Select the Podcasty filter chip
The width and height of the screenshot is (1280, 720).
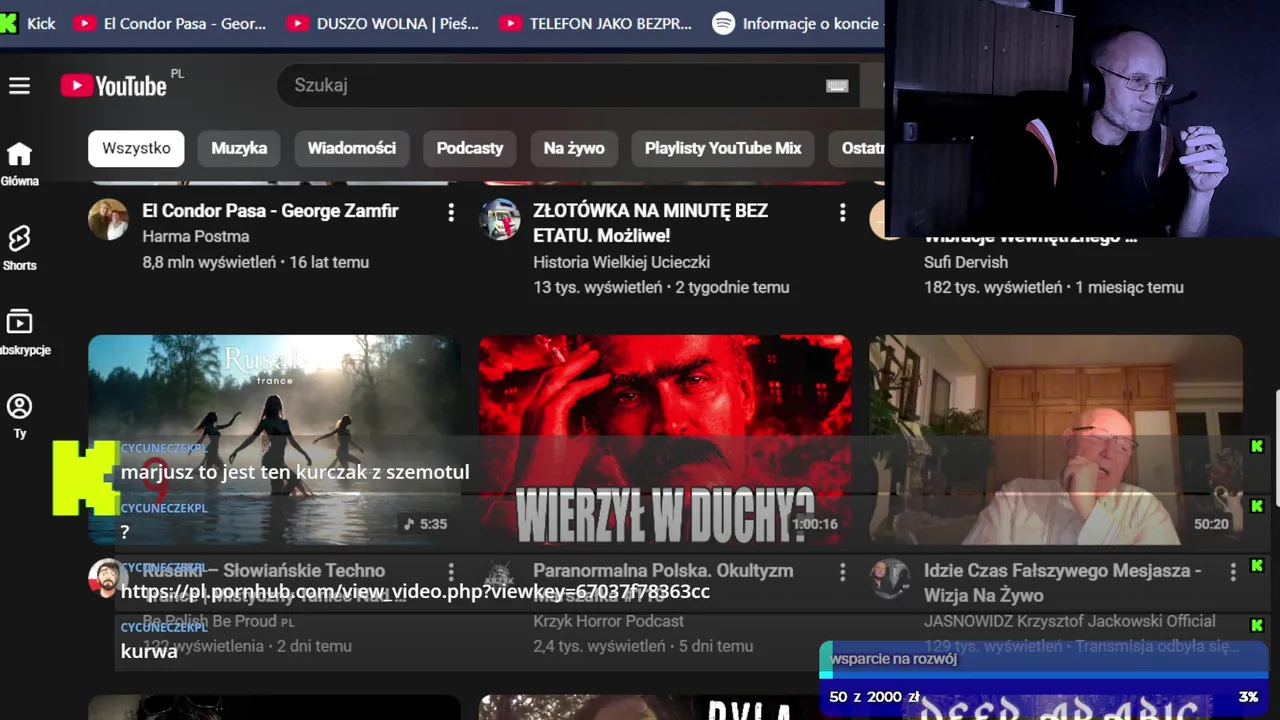pyautogui.click(x=469, y=148)
